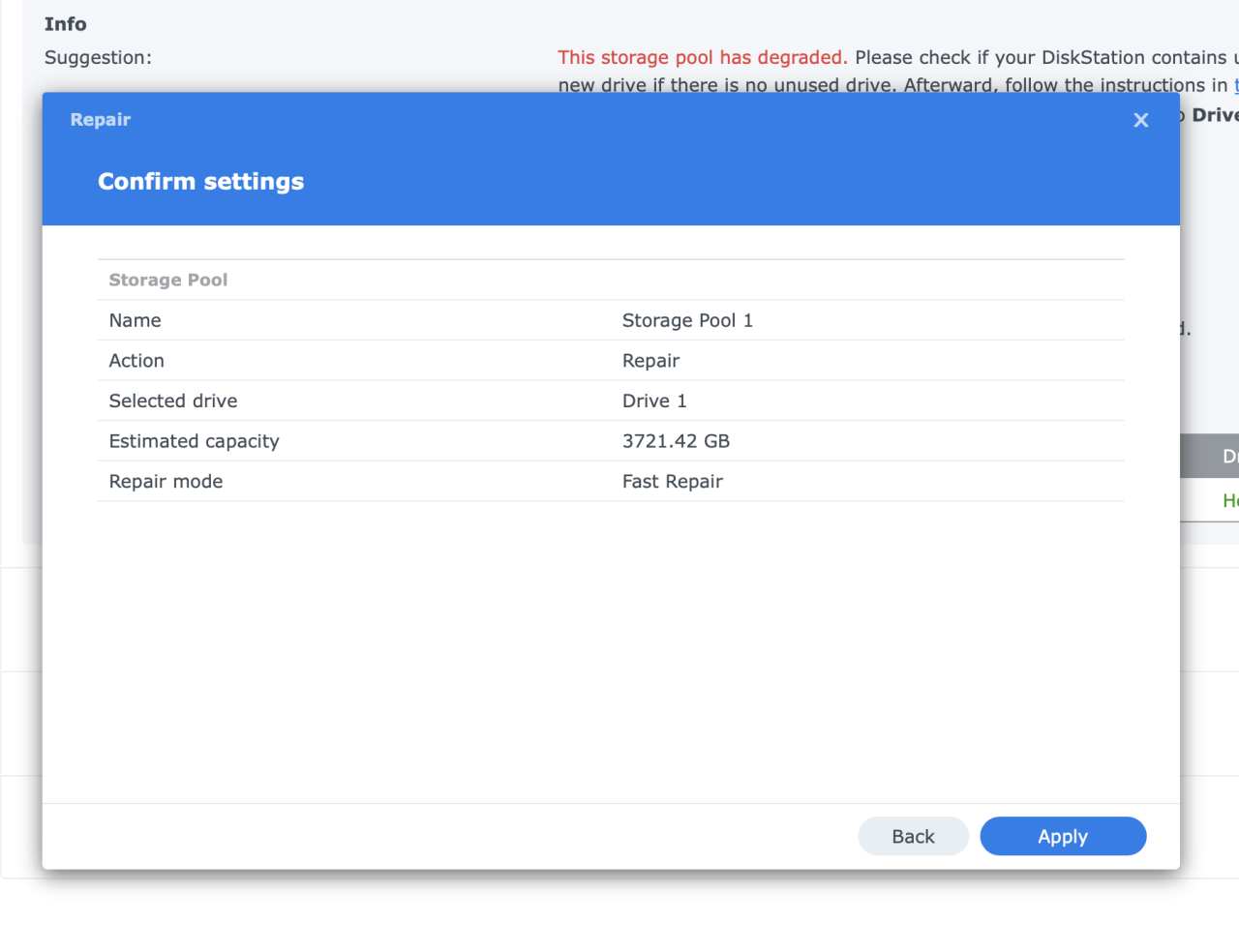Close the Repair dialog with the X
This screenshot has height=952, width=1239.
click(1140, 120)
